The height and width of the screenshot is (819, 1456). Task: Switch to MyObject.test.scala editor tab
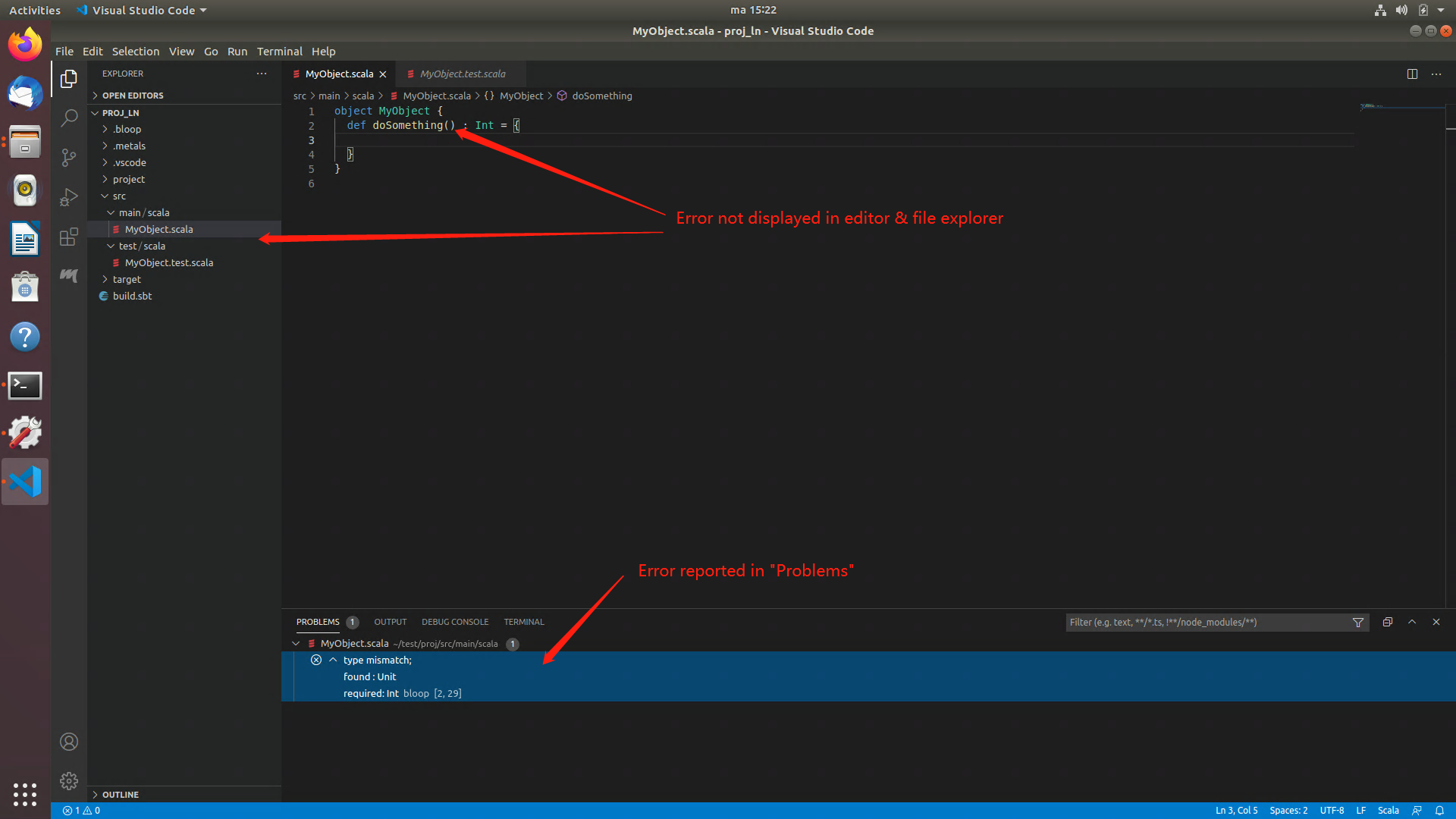click(461, 74)
